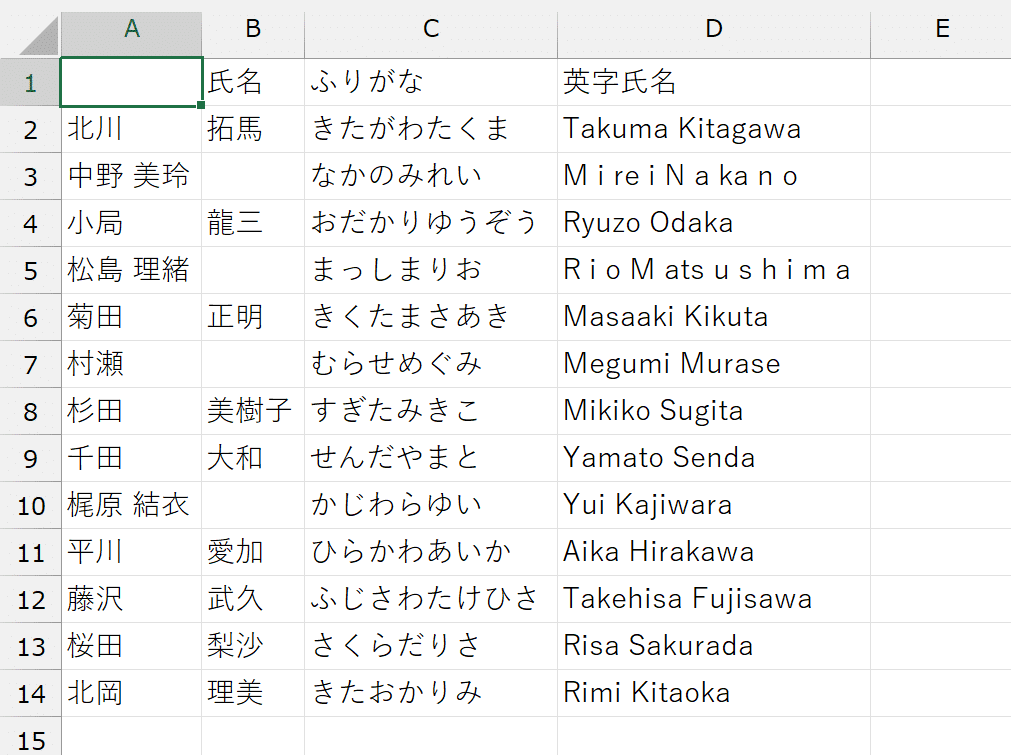Select the 英字氏名 header cell
Image resolution: width=1011 pixels, height=755 pixels.
click(x=713, y=81)
